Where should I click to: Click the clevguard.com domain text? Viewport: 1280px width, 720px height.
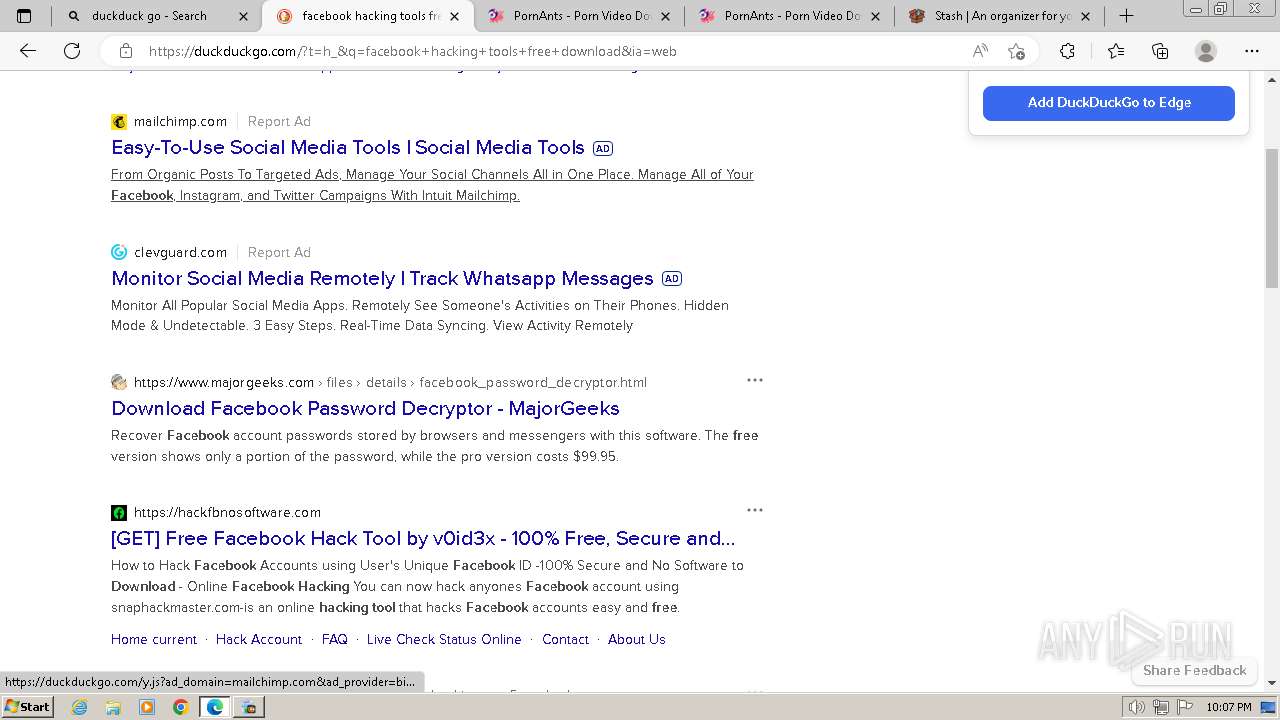(180, 252)
